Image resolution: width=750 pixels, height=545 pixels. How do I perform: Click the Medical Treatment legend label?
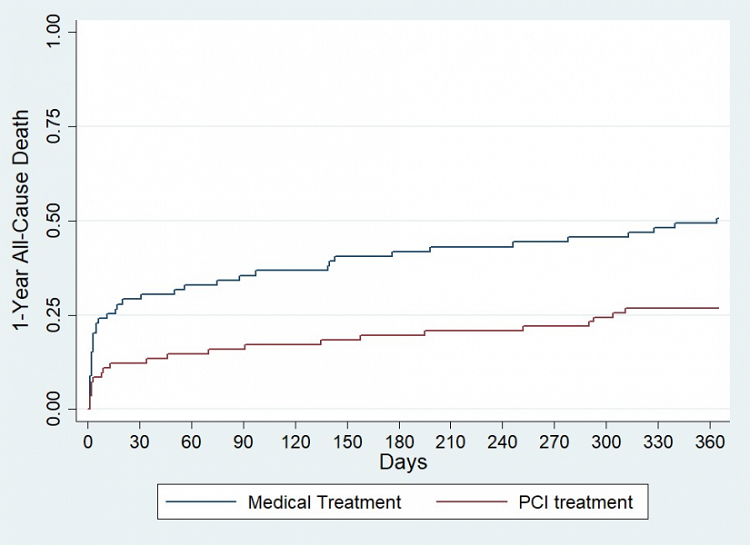(324, 502)
